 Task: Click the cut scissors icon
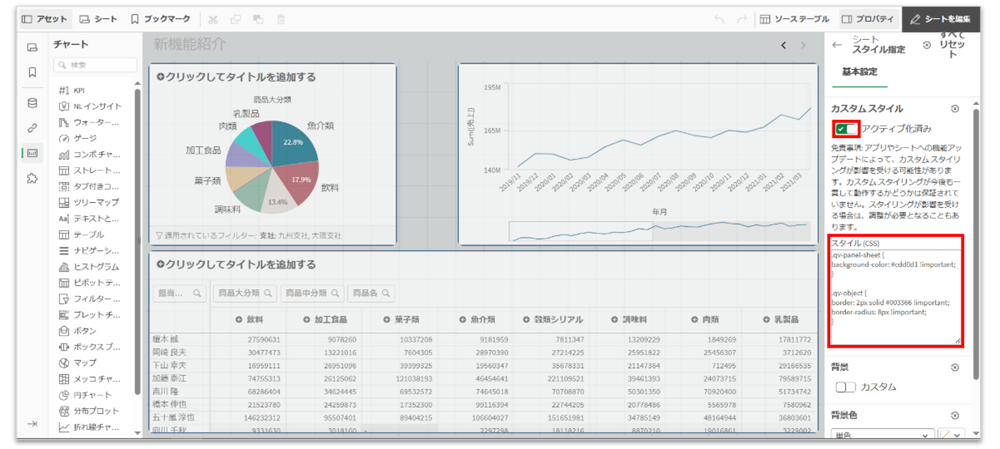point(212,19)
